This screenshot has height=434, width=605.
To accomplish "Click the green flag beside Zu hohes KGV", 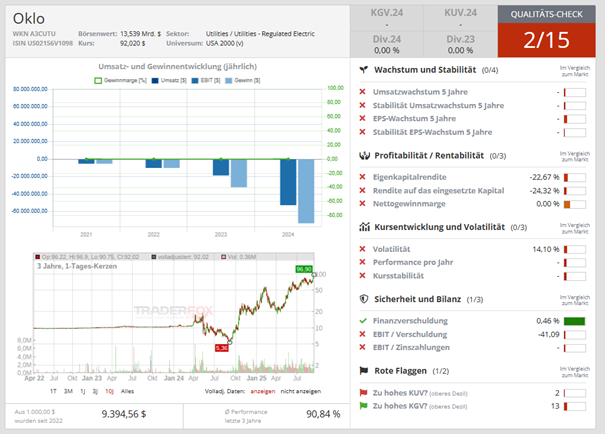I will coord(363,406).
